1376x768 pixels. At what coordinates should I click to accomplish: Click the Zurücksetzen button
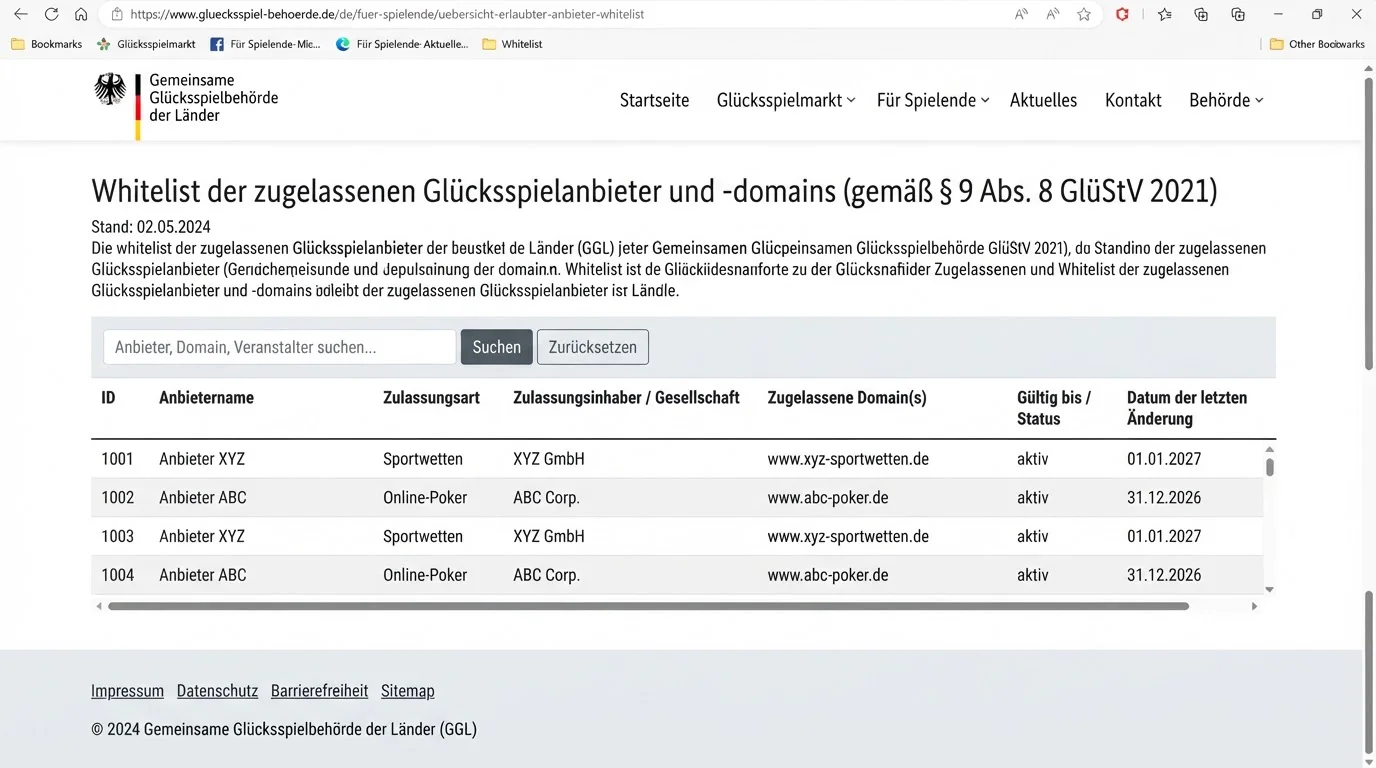(x=593, y=347)
